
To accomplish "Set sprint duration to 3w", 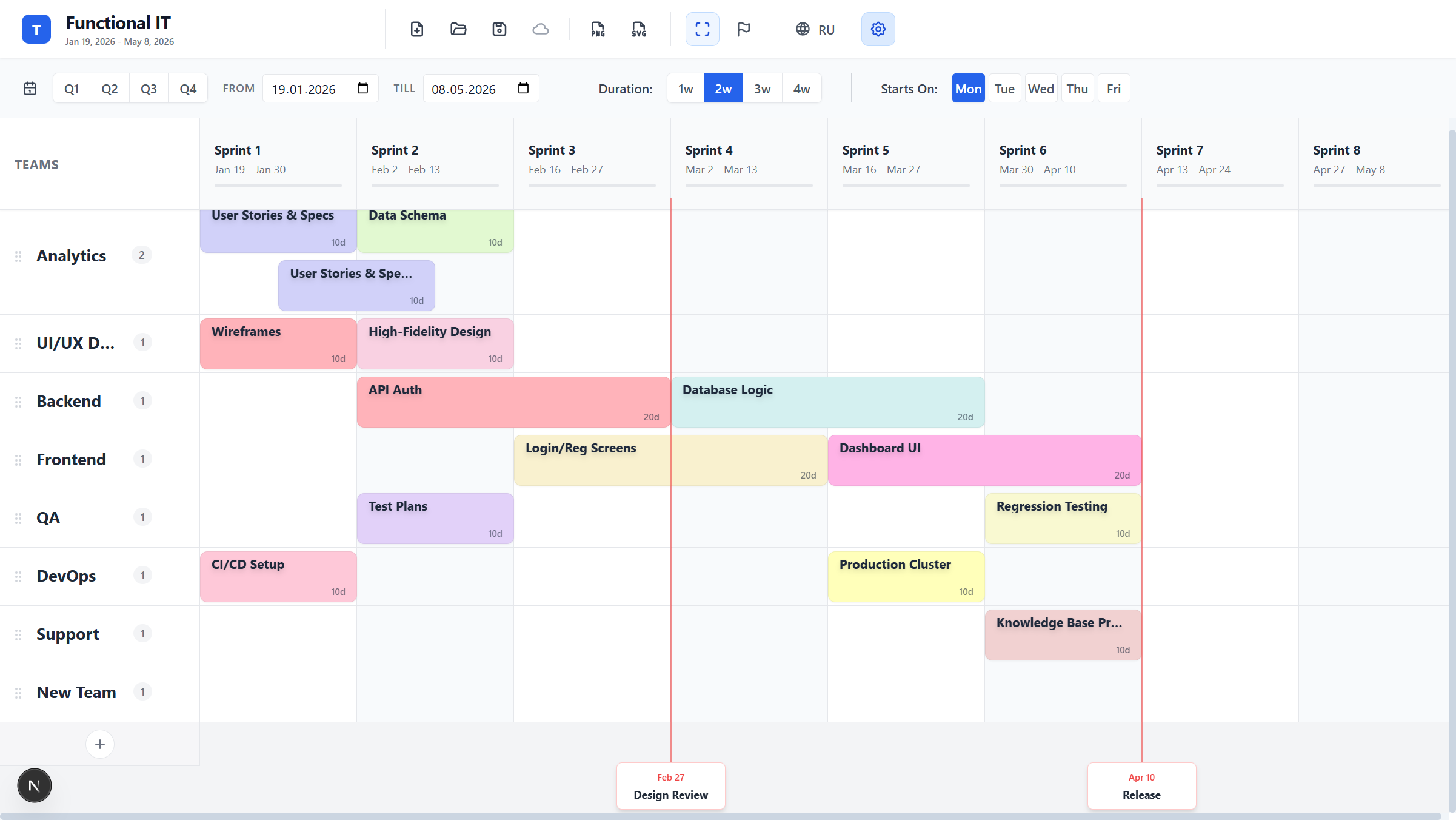I will pyautogui.click(x=763, y=89).
